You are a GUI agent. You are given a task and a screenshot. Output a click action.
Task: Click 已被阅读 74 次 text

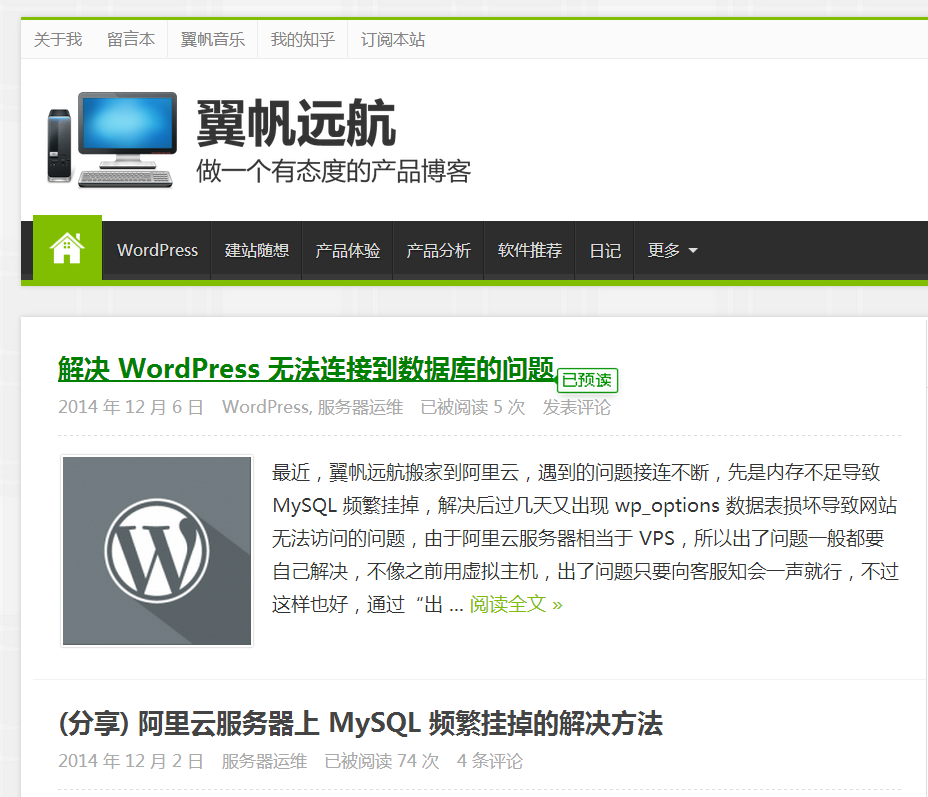coord(382,761)
